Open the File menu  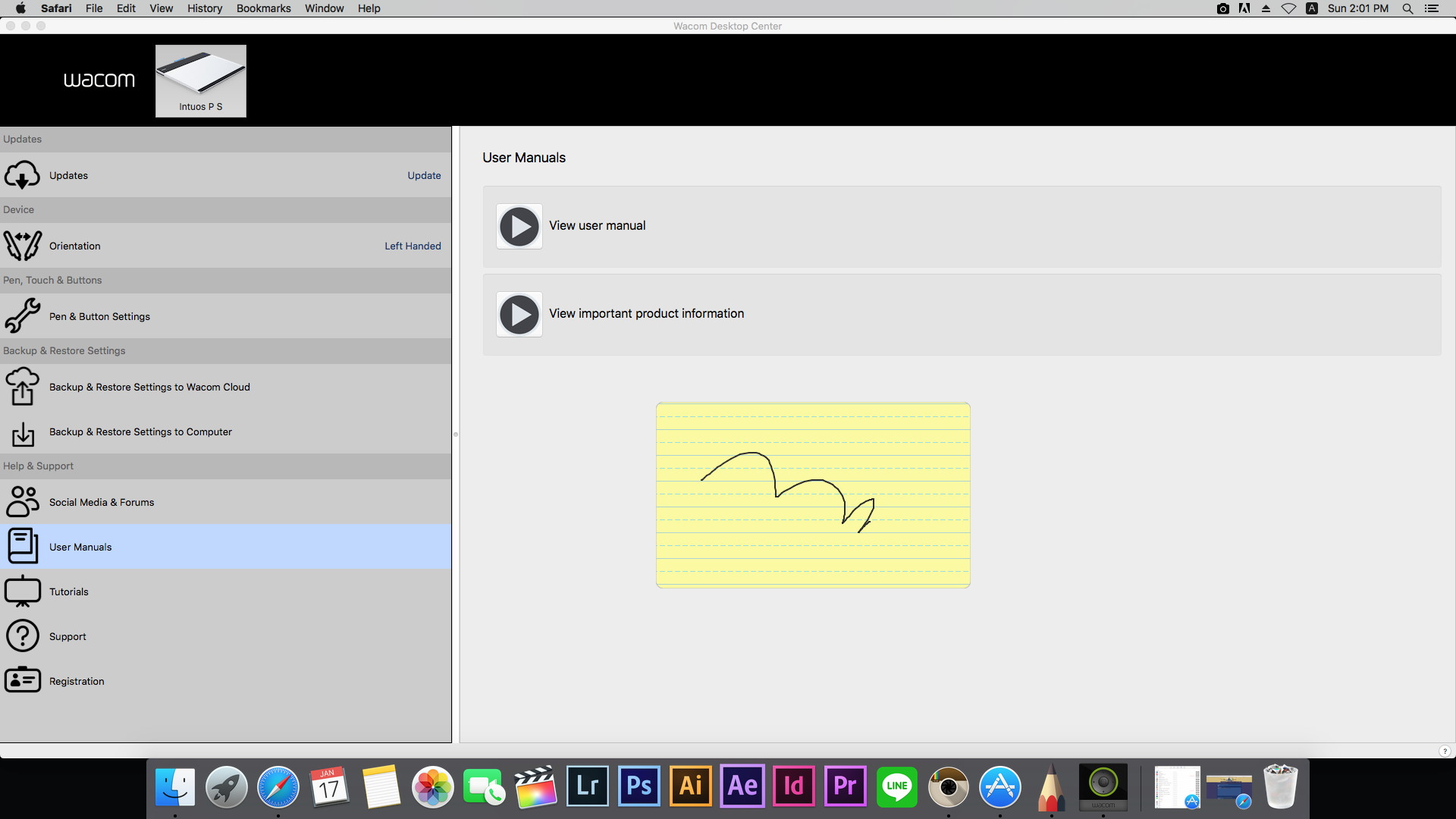coord(94,8)
